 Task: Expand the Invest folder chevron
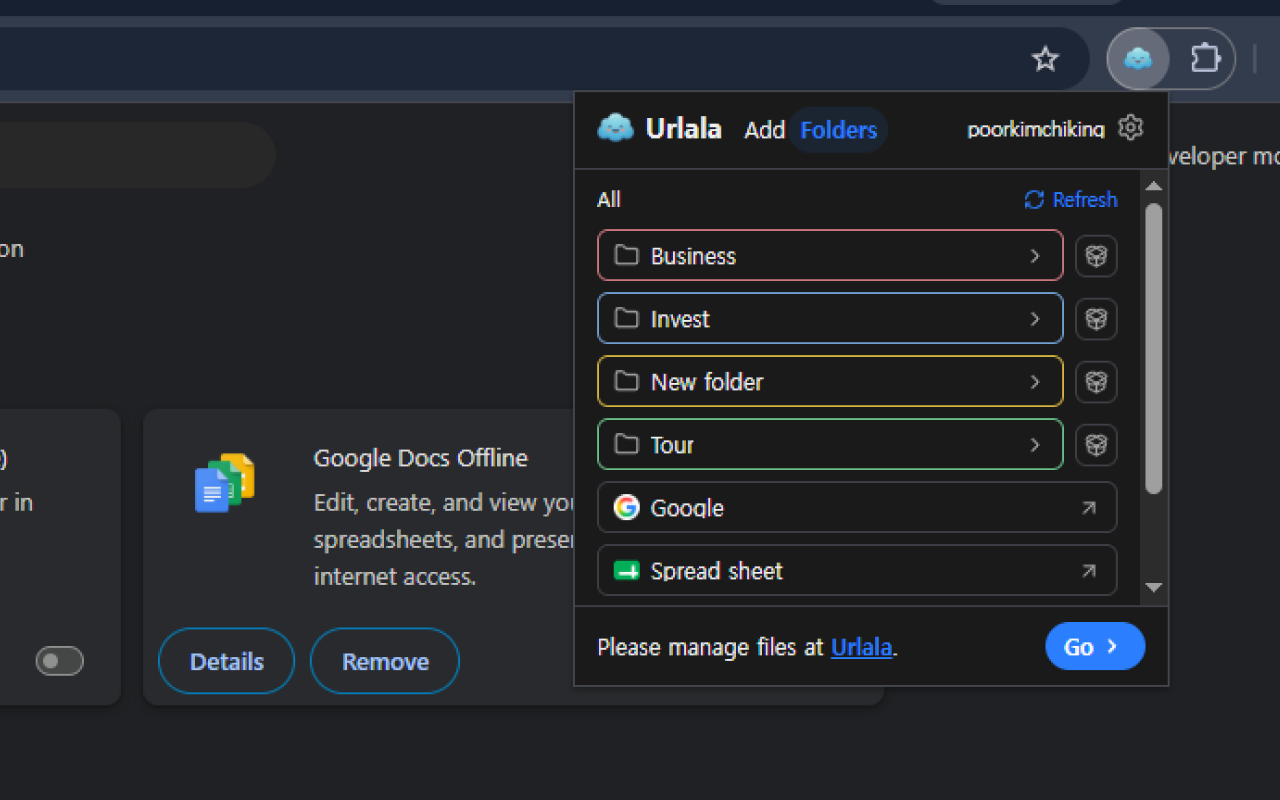[x=1035, y=319]
